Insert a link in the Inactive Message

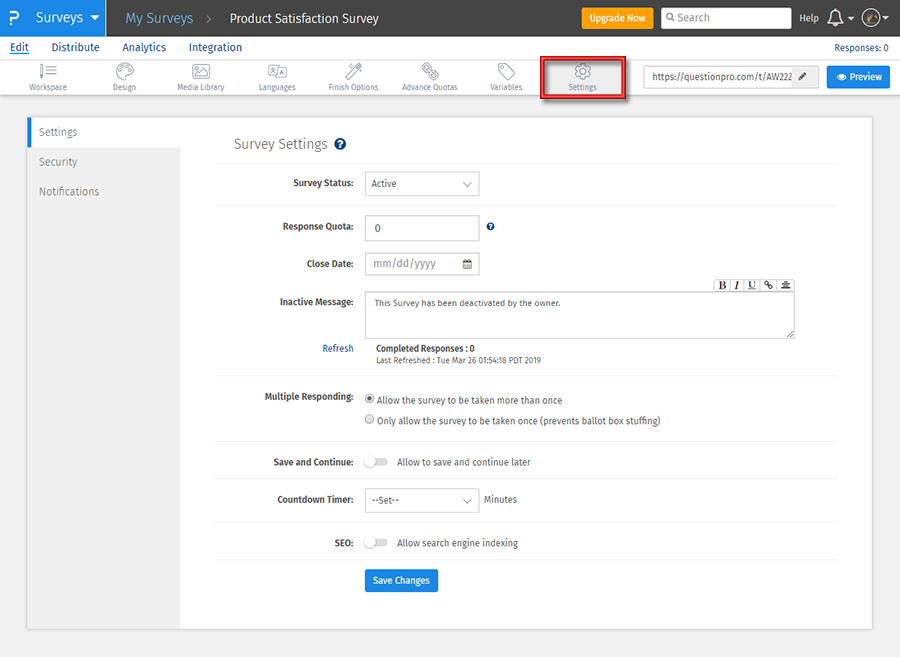[767, 285]
